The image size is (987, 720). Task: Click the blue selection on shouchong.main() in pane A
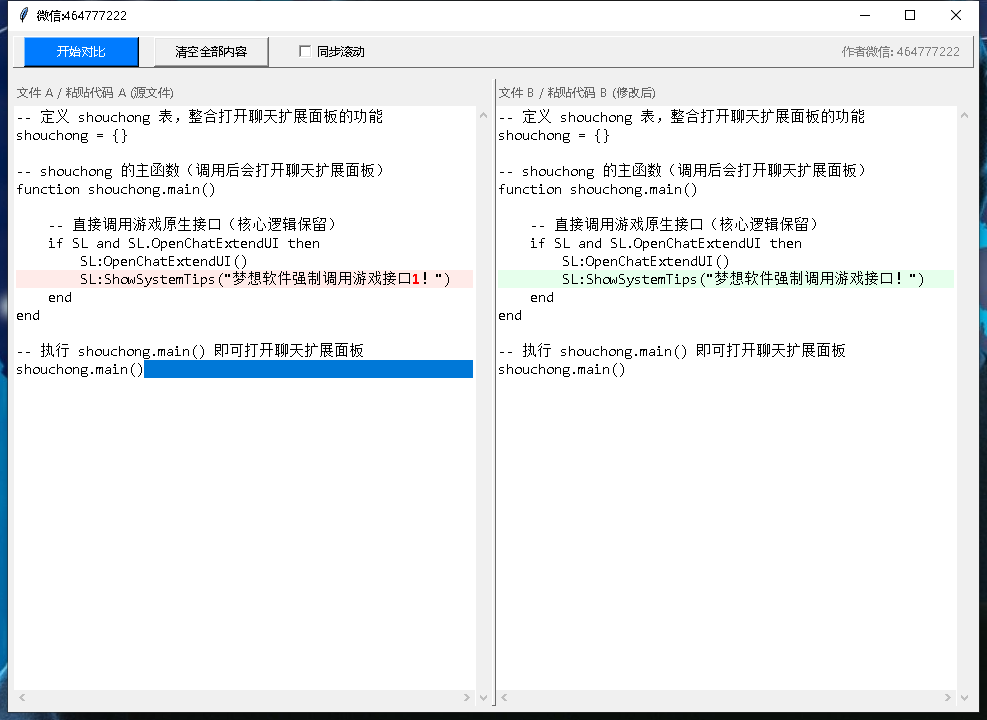(x=300, y=368)
